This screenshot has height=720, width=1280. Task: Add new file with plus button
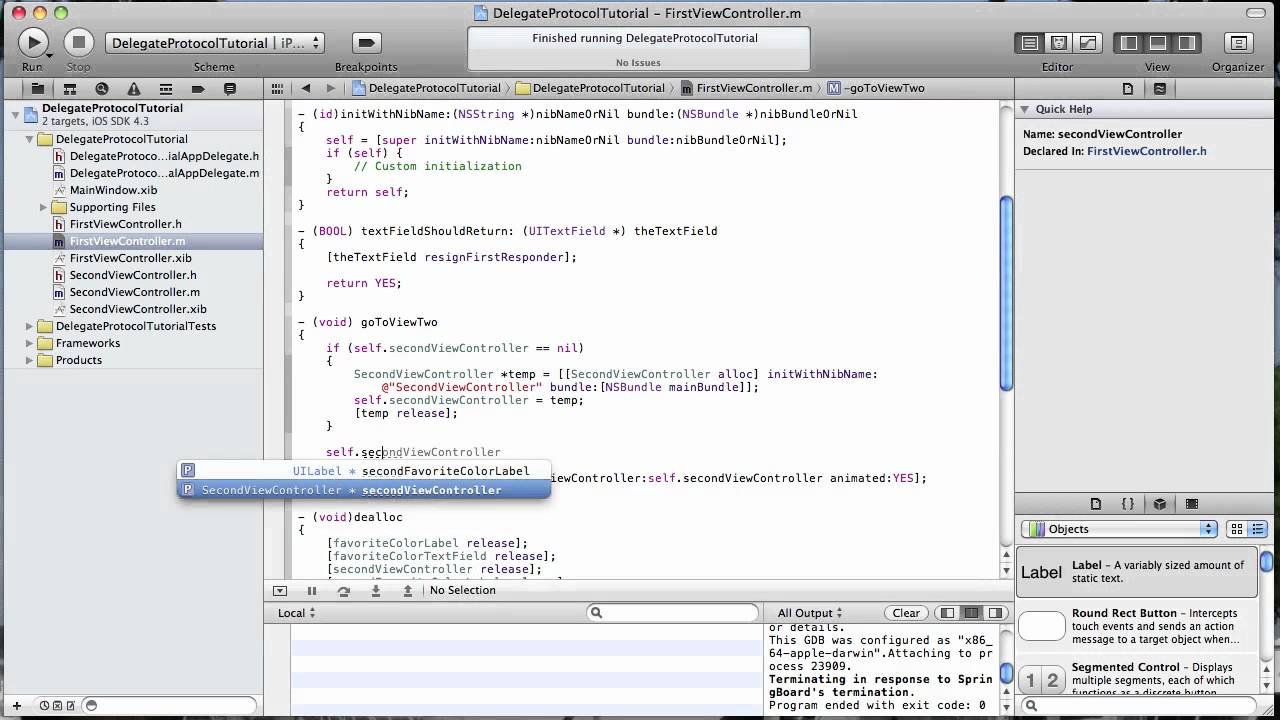coord(16,705)
